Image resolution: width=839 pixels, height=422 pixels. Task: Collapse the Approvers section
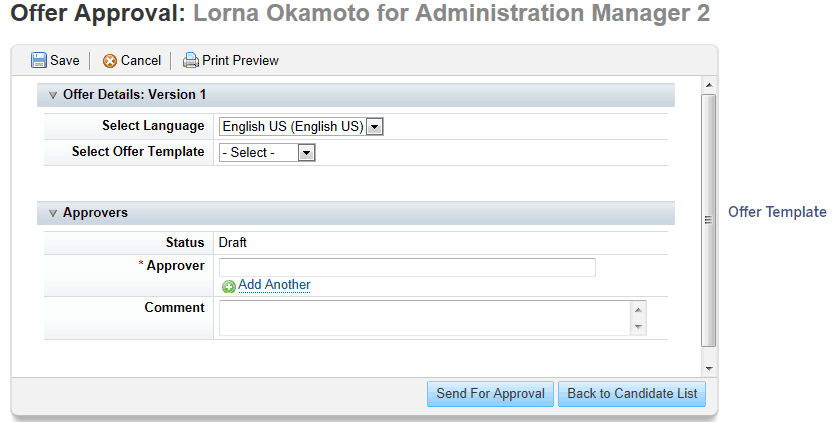point(52,213)
